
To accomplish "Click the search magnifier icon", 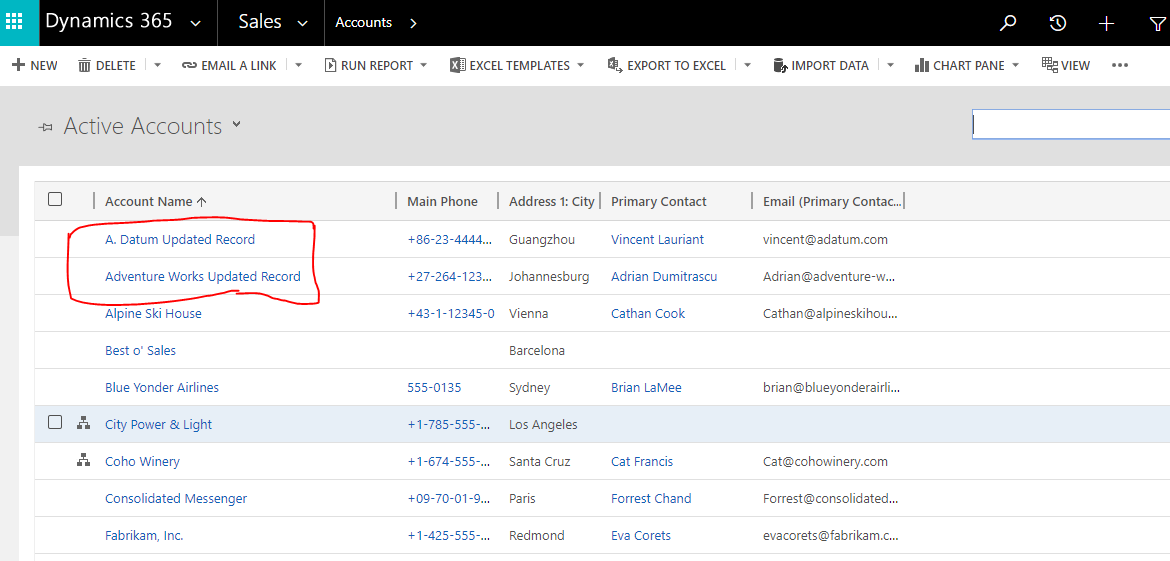I will (1008, 23).
